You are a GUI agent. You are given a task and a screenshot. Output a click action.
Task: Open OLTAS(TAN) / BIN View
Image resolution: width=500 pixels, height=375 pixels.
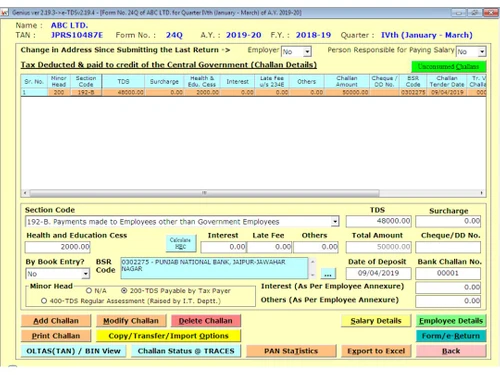coord(73,351)
